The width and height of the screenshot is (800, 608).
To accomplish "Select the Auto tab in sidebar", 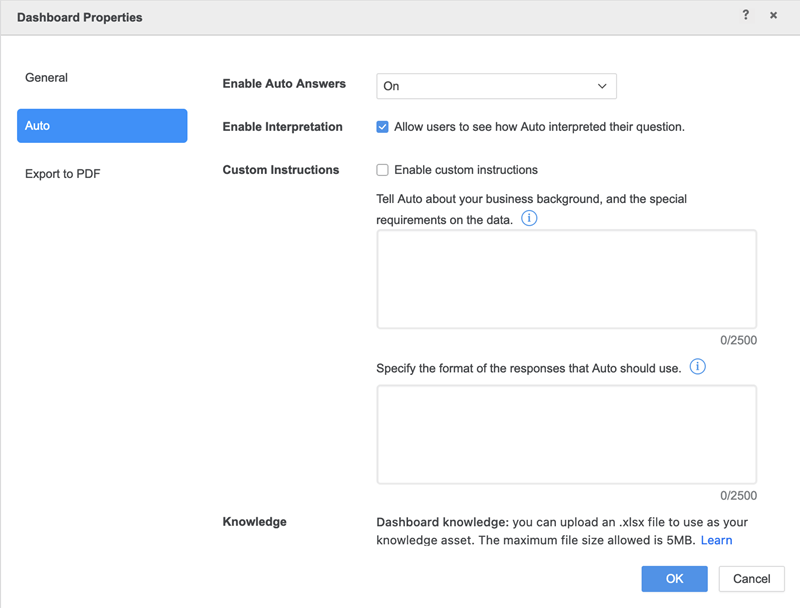I will point(102,126).
